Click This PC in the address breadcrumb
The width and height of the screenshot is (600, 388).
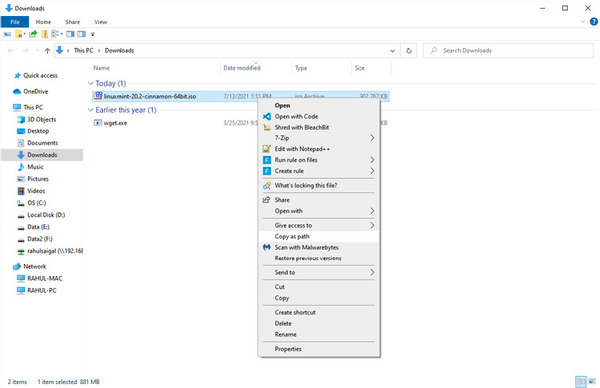pyautogui.click(x=83, y=51)
